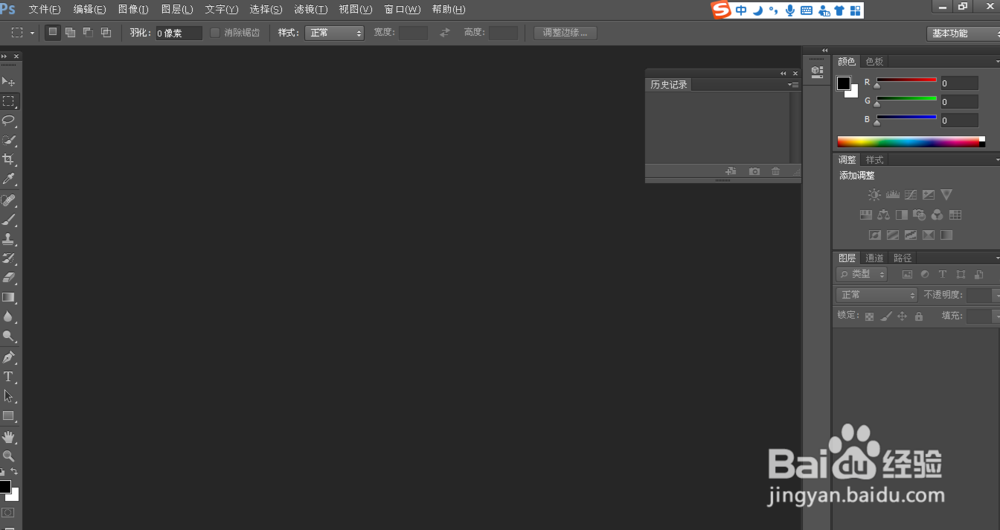Click Sogou input method S icon
1000x530 pixels.
(x=721, y=10)
